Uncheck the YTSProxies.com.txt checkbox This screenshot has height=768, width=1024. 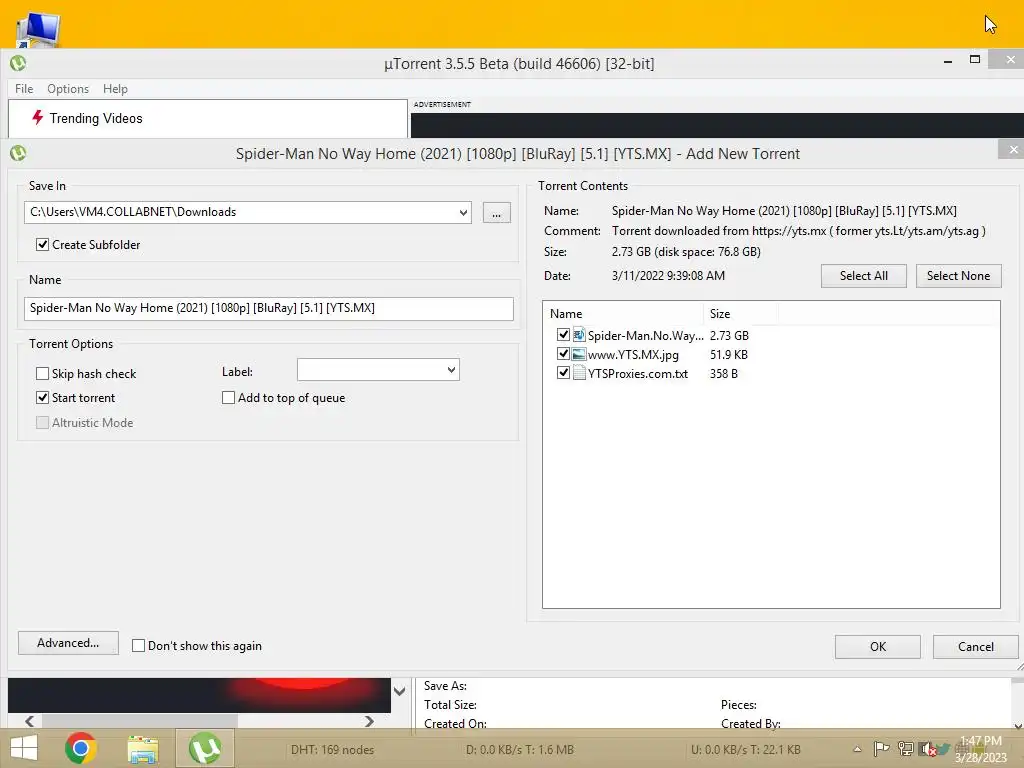pyautogui.click(x=563, y=373)
